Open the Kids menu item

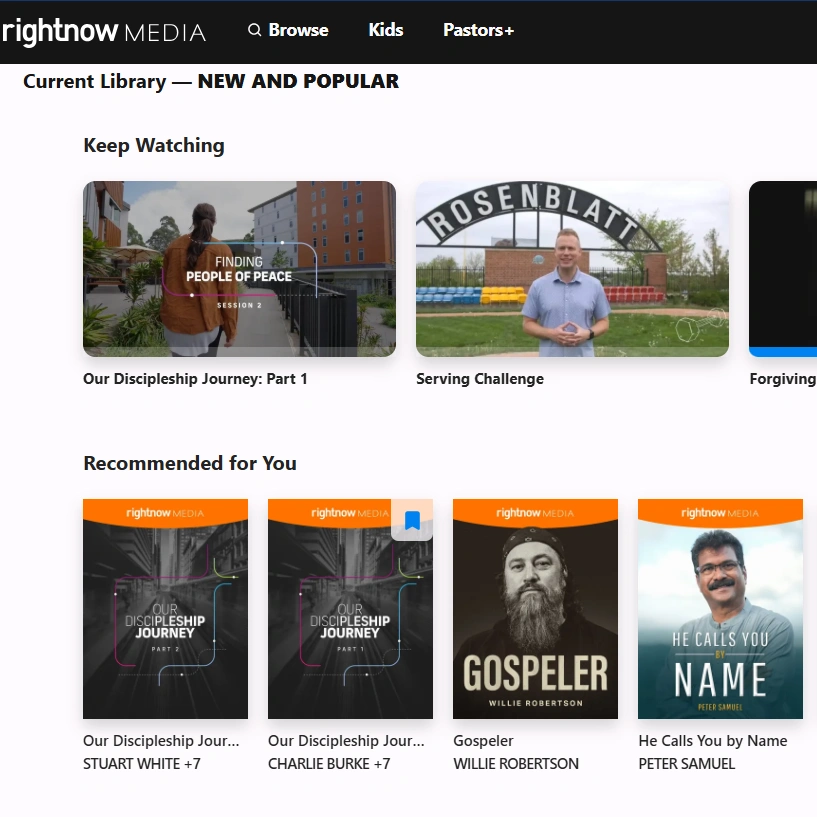point(385,30)
